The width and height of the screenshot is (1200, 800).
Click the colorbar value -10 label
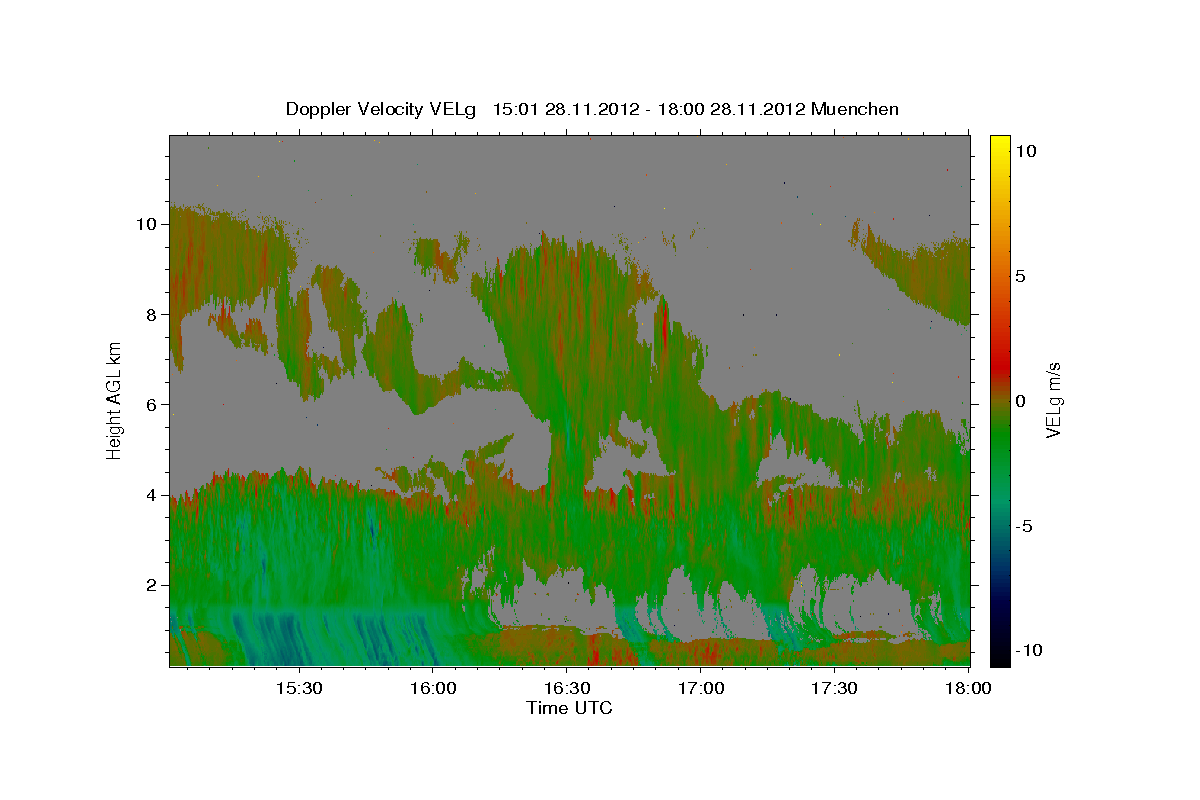(x=1027, y=650)
